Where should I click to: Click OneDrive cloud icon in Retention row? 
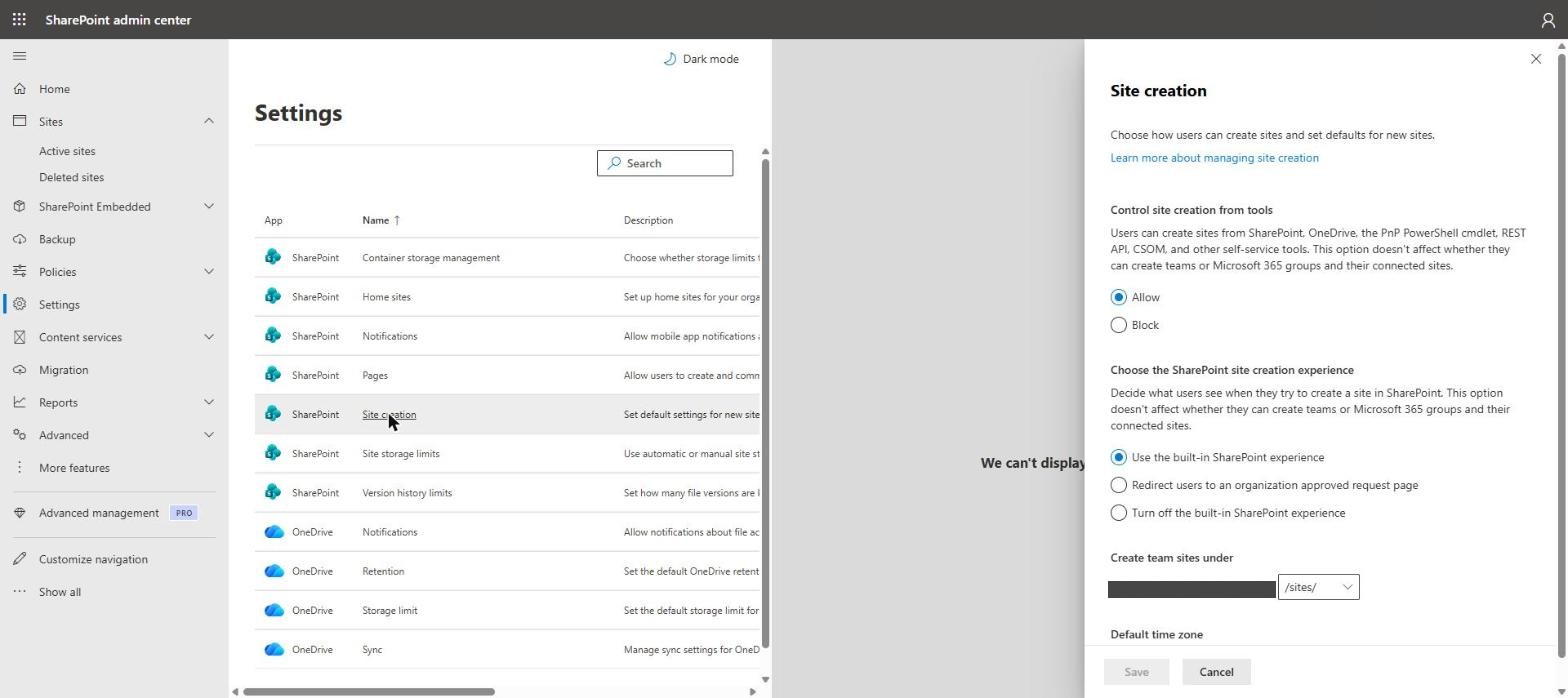click(273, 571)
